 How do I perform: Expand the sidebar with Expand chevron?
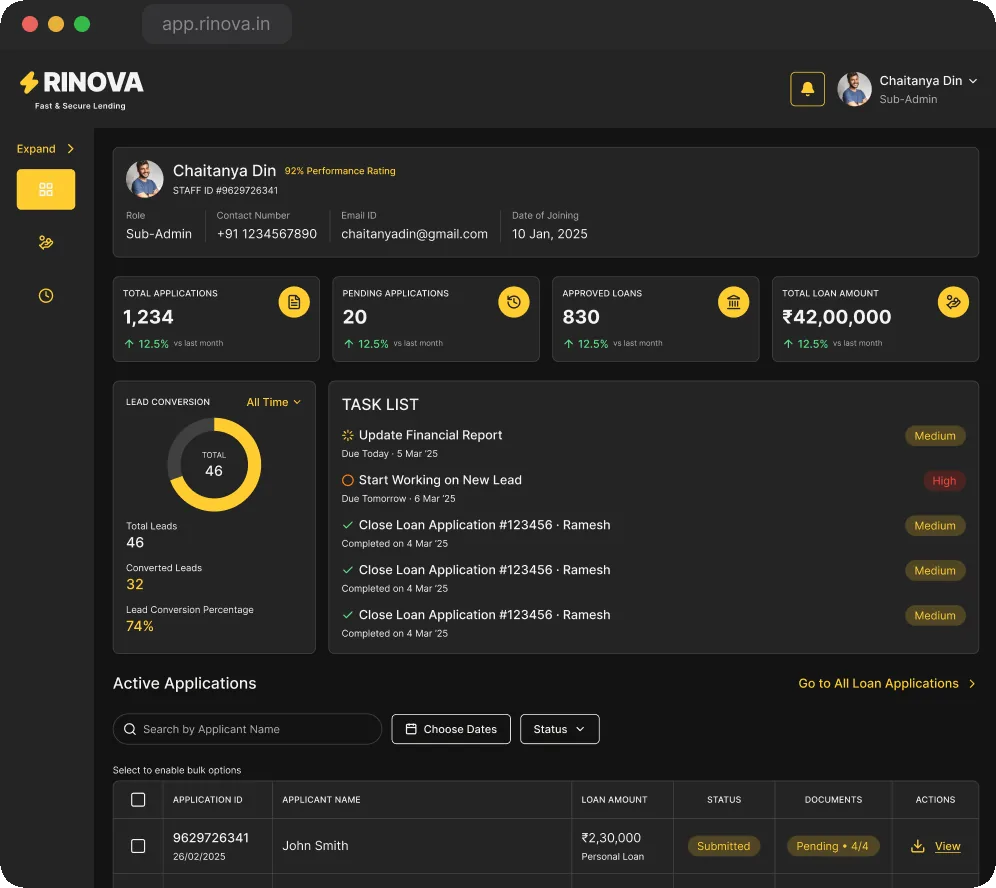click(46, 149)
